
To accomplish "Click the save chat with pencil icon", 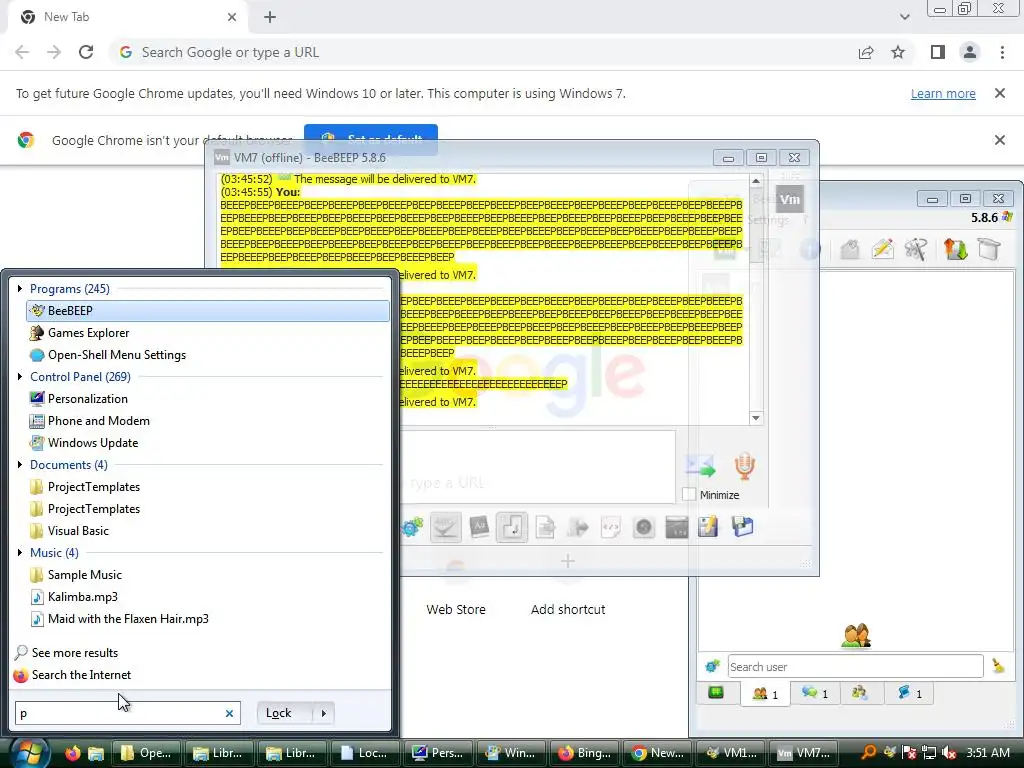I will 709,527.
